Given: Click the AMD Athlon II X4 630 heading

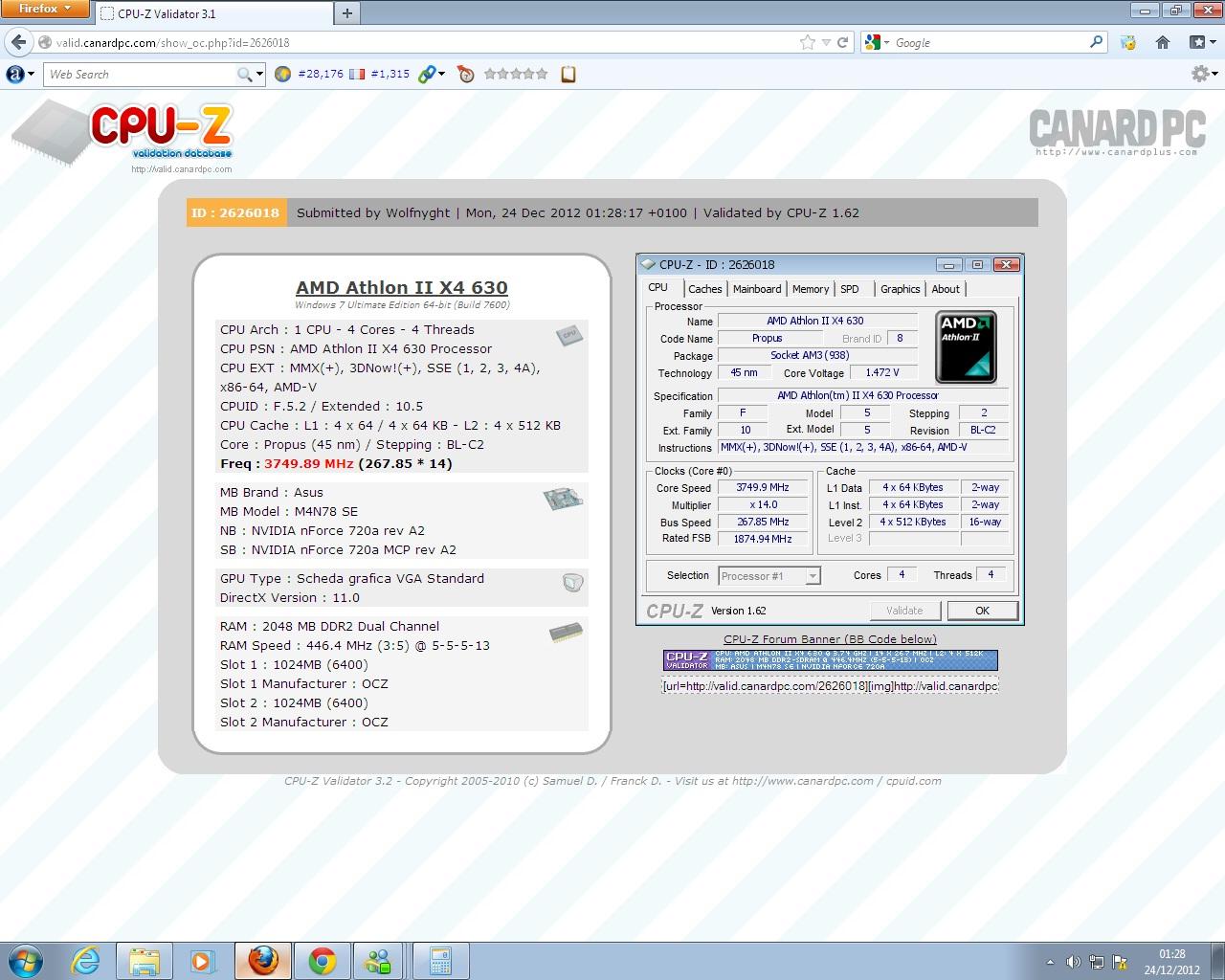Looking at the screenshot, I should point(402,287).
